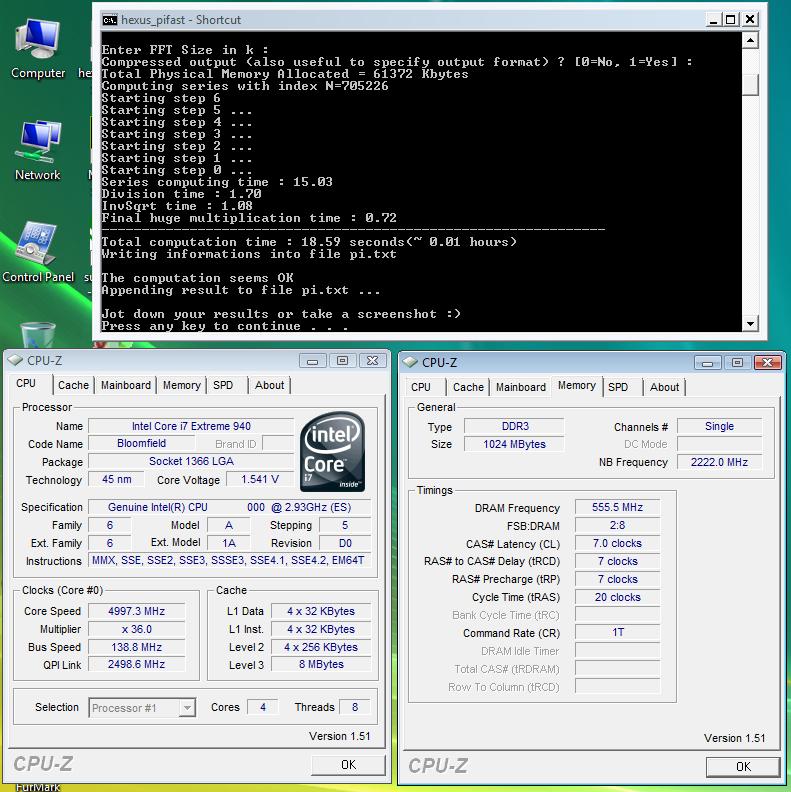
Task: Switch to SPD tab in right CPU-Z window
Action: [x=618, y=387]
